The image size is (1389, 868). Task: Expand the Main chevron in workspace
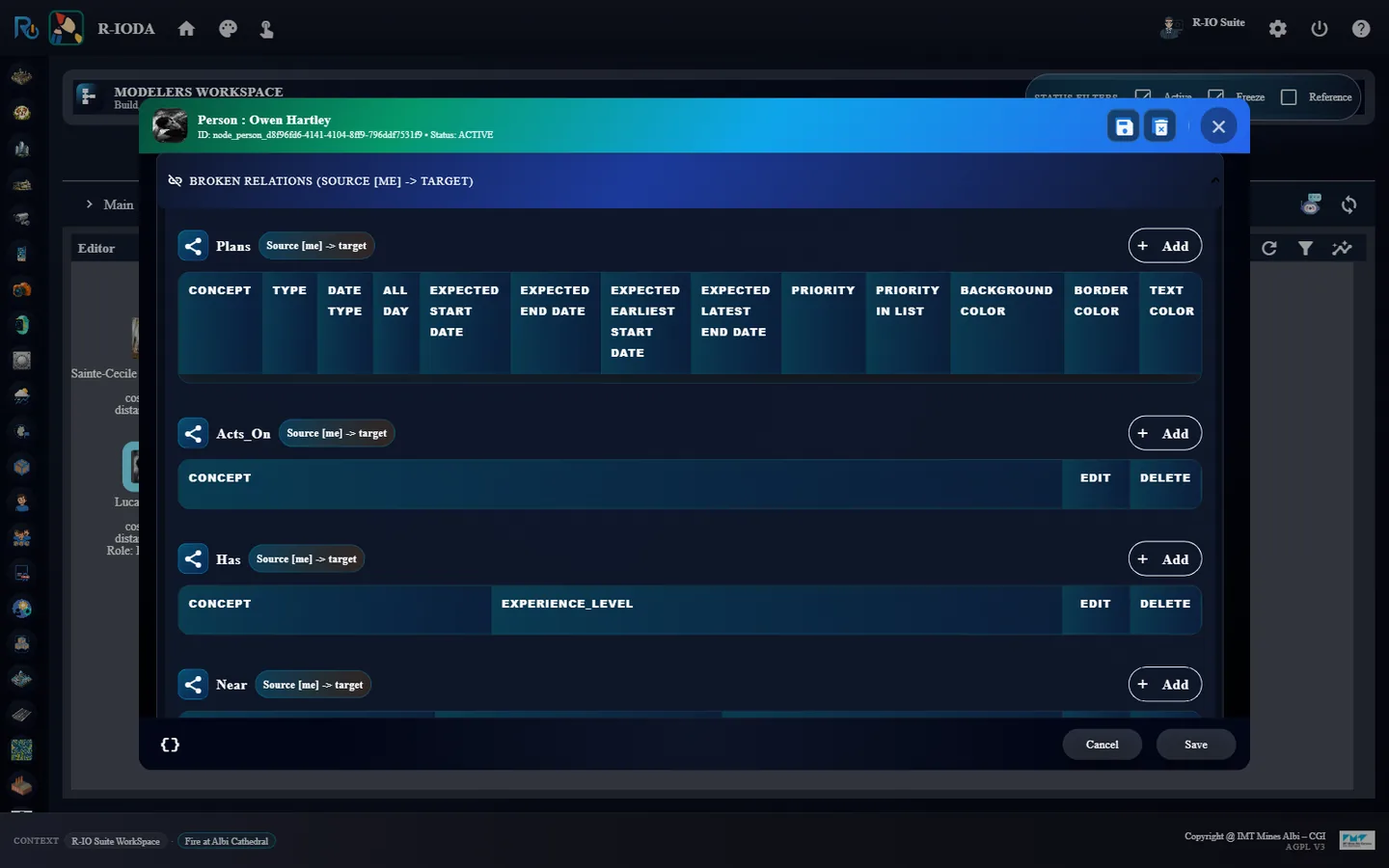pyautogui.click(x=90, y=204)
